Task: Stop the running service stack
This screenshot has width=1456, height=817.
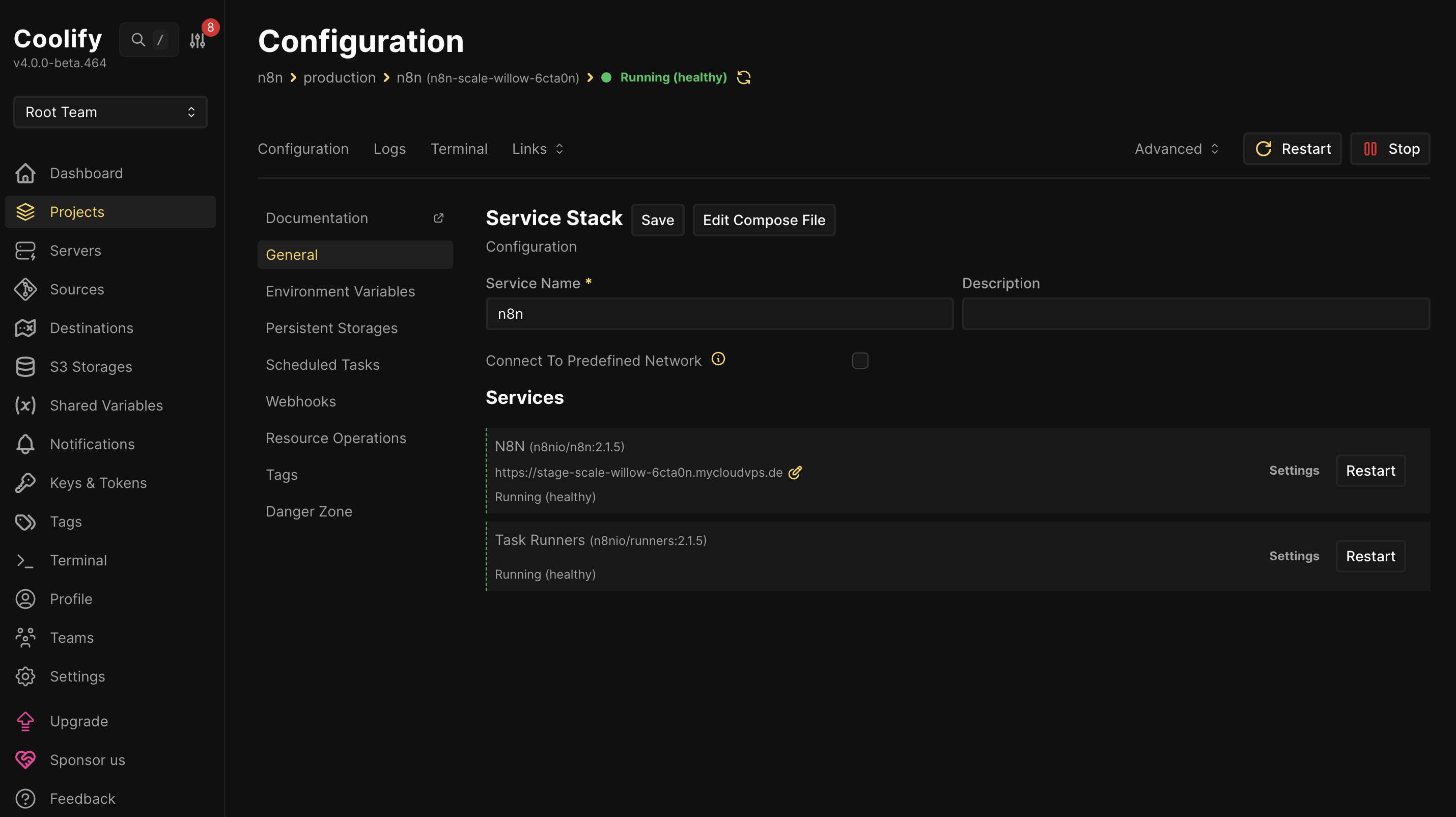Action: pos(1390,148)
